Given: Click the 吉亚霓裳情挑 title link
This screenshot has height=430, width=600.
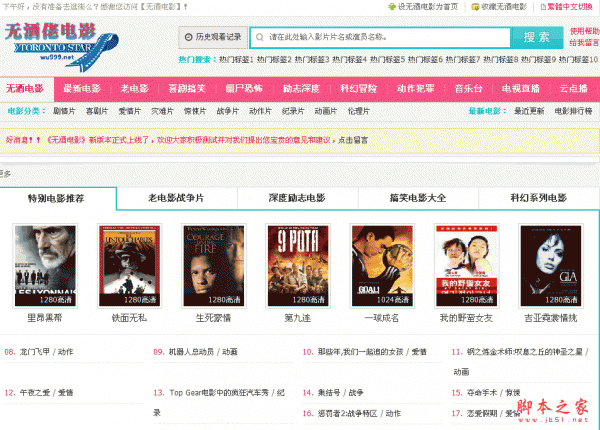Looking at the screenshot, I should click(x=551, y=318).
